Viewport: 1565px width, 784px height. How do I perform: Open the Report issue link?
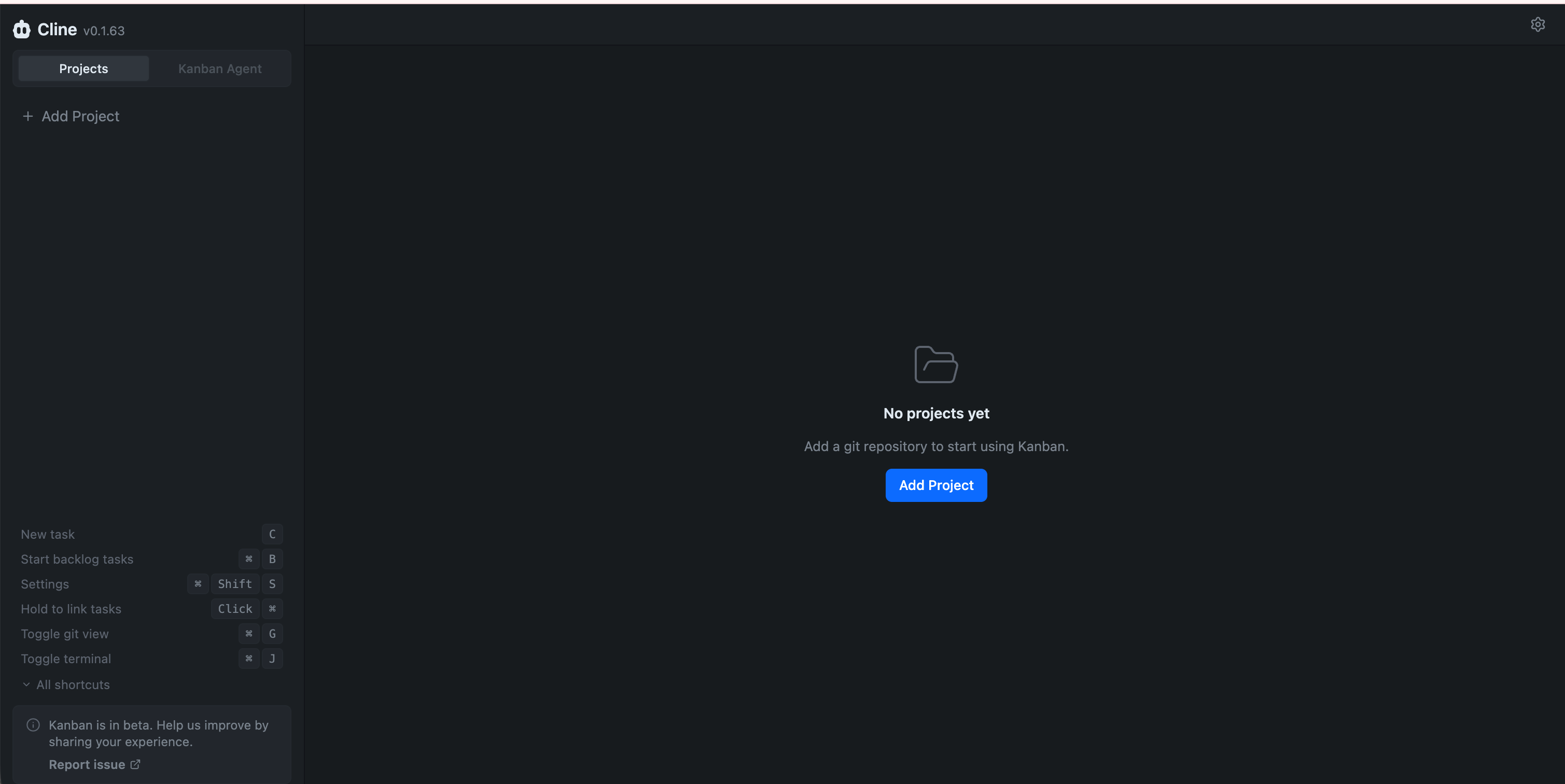click(87, 765)
